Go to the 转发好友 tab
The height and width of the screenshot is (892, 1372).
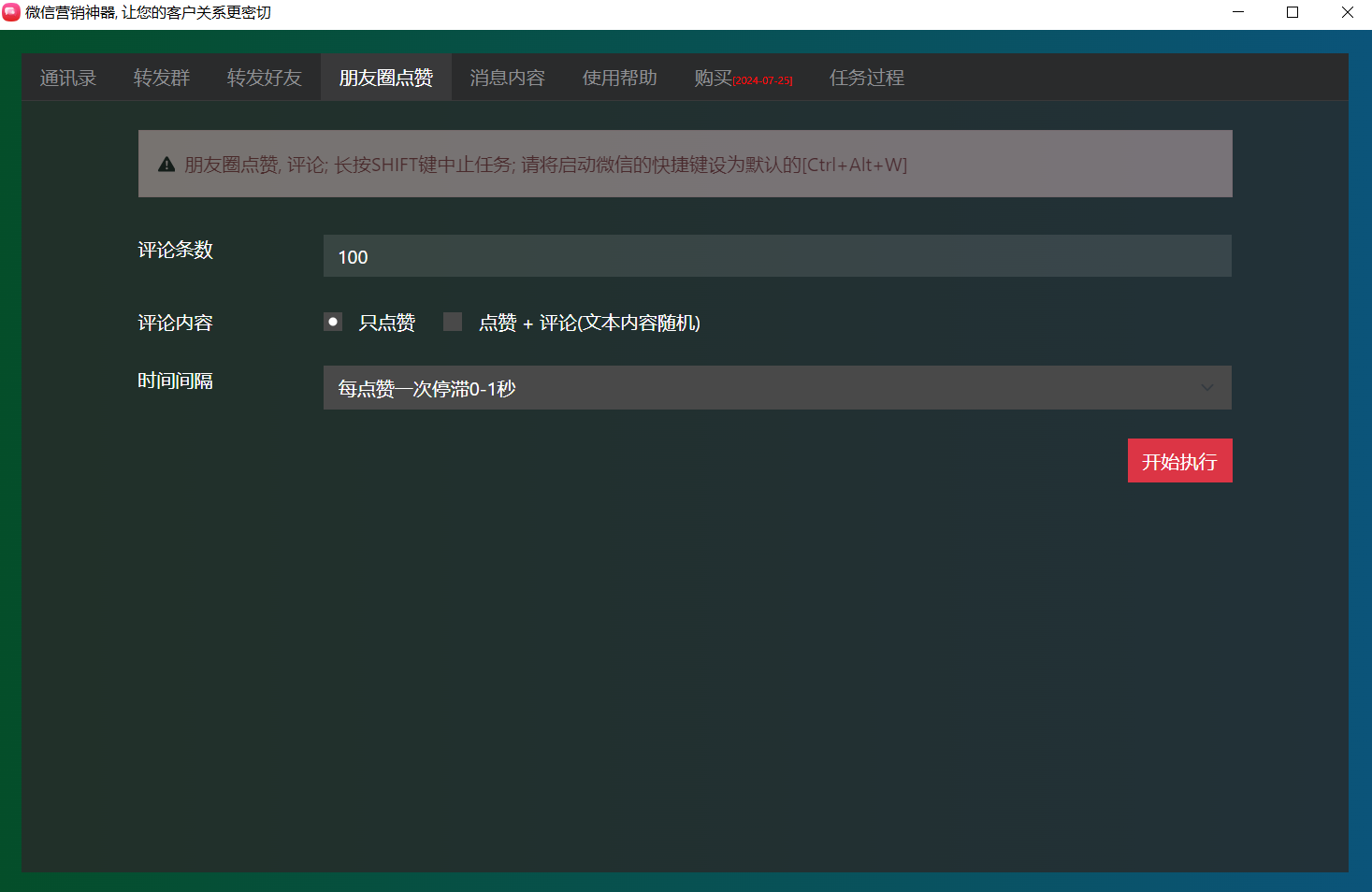click(265, 78)
